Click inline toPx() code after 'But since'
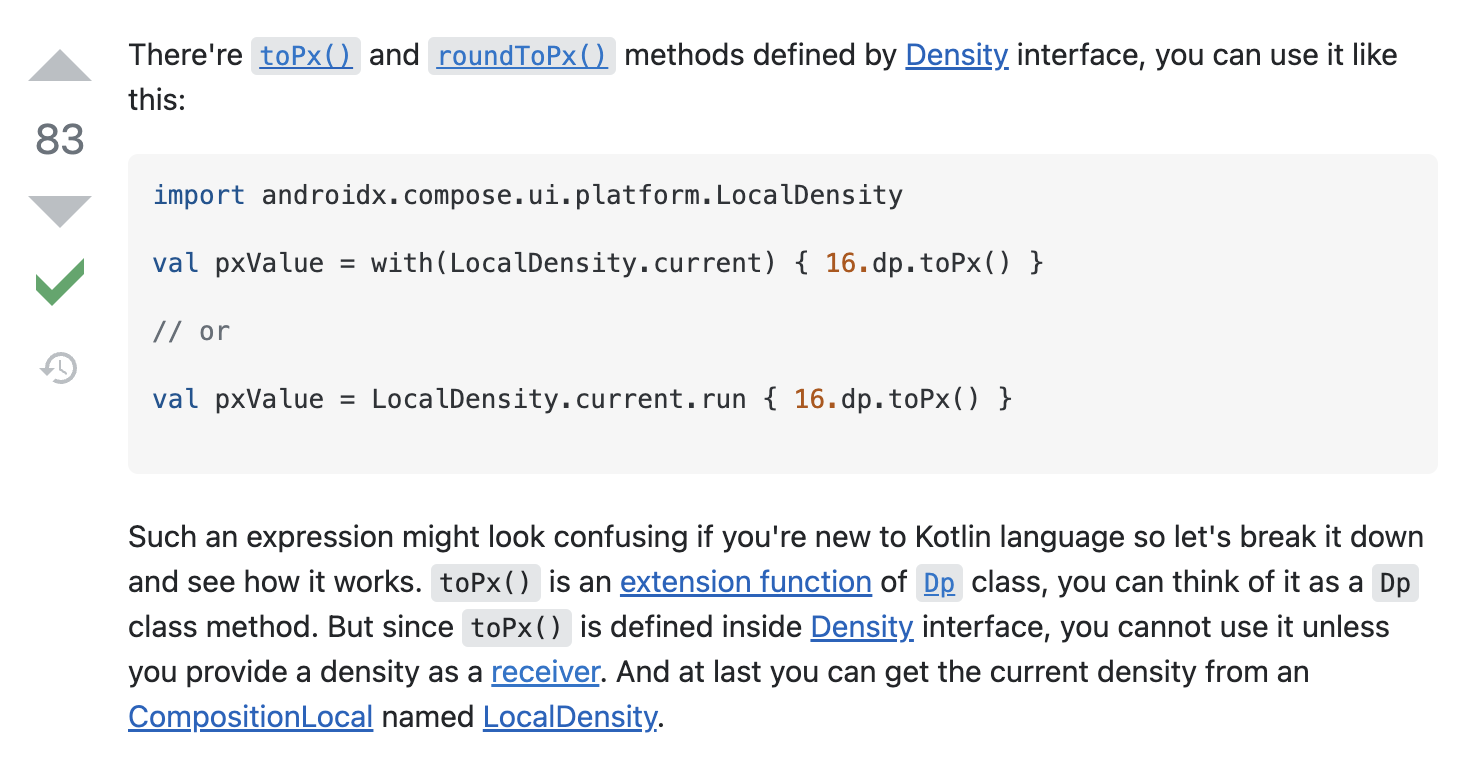 (517, 628)
